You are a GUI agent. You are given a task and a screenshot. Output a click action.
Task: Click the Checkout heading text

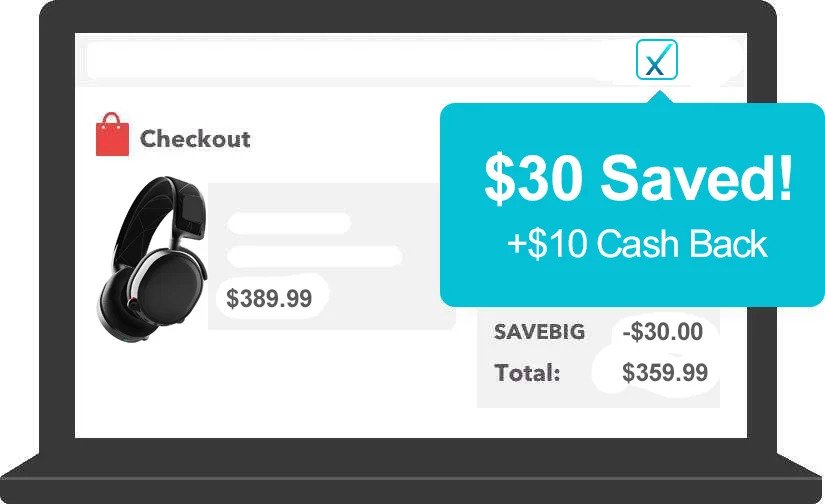(x=195, y=138)
